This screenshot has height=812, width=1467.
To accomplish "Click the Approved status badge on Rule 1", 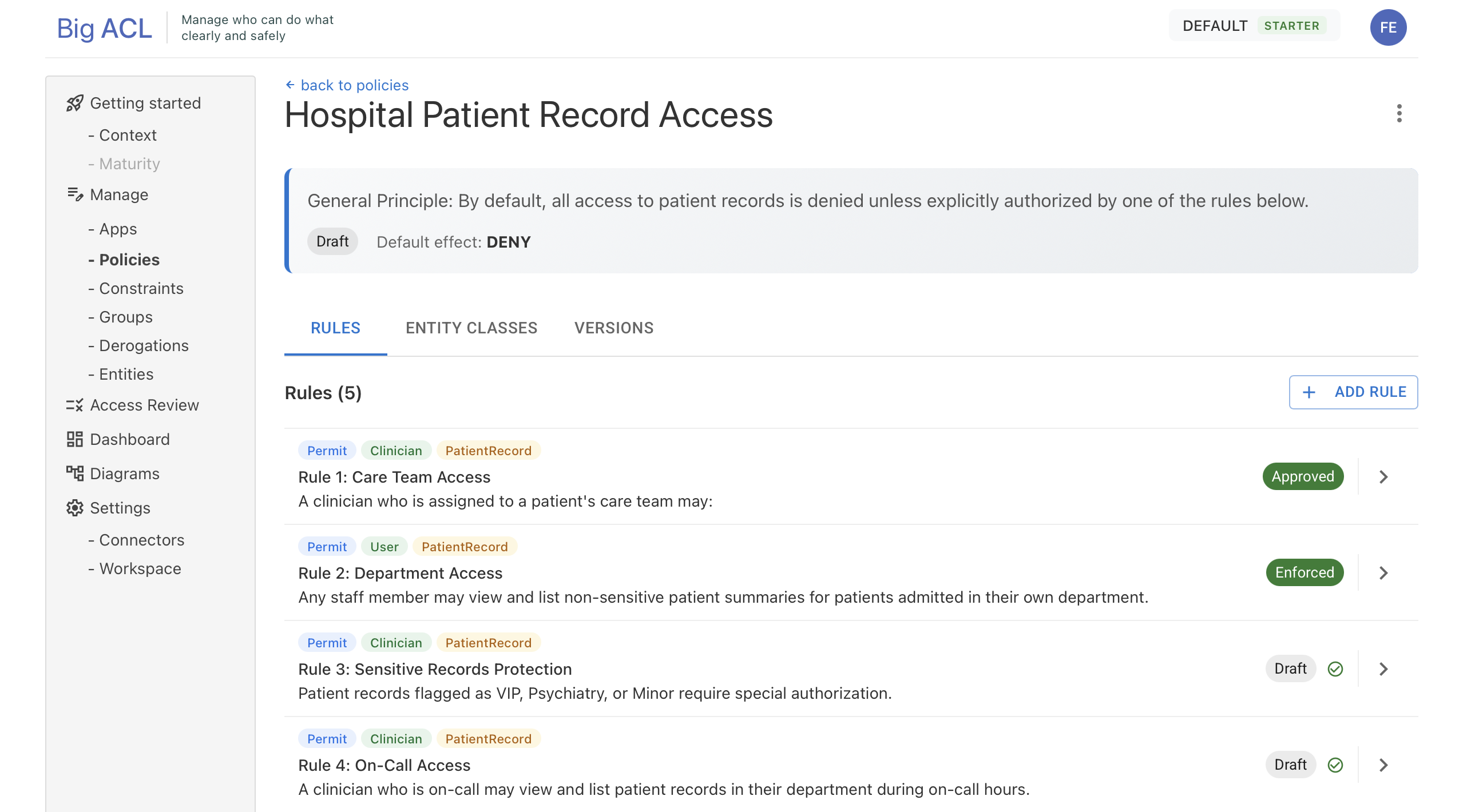I will pos(1302,477).
